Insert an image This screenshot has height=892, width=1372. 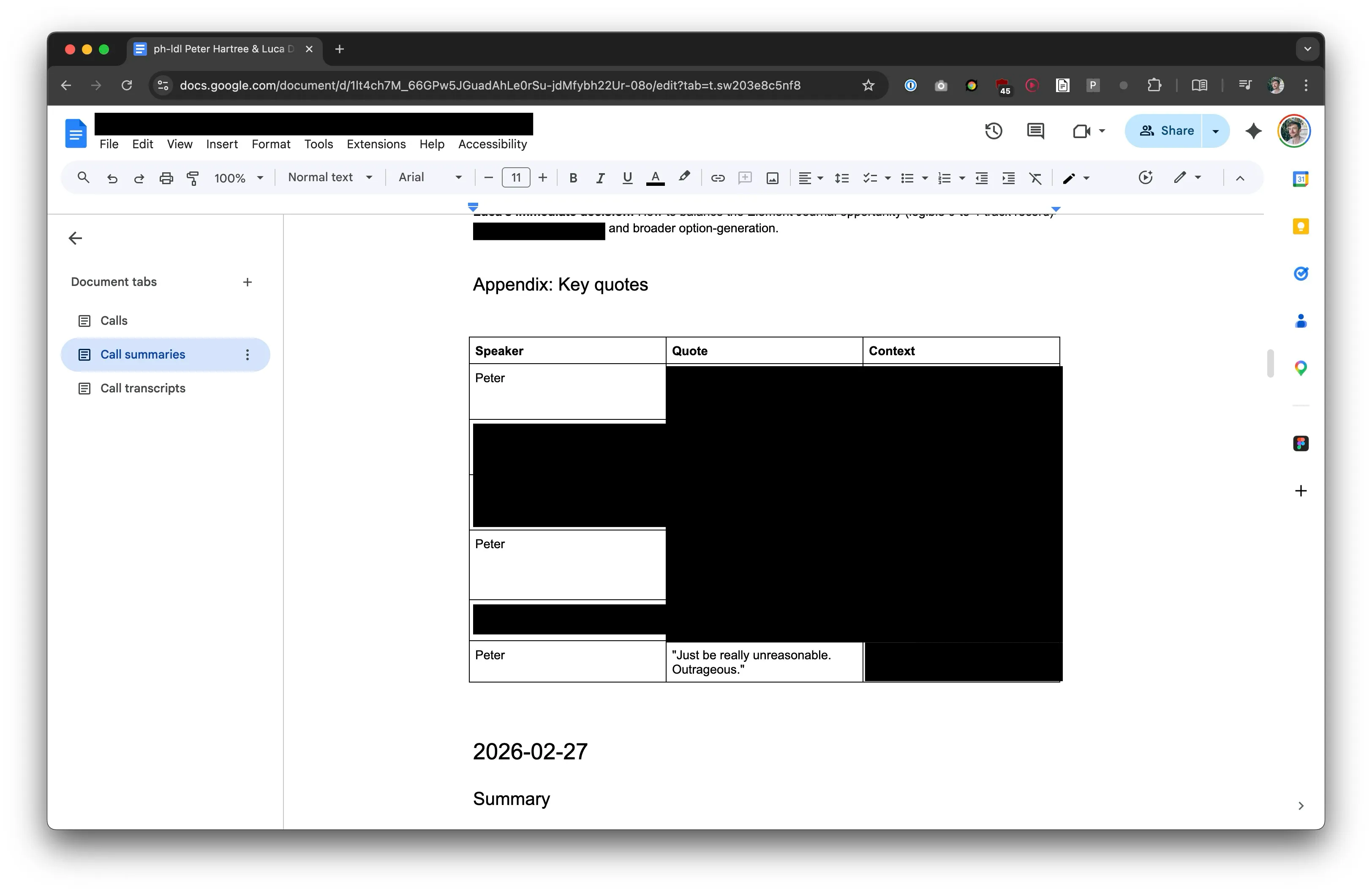click(772, 177)
